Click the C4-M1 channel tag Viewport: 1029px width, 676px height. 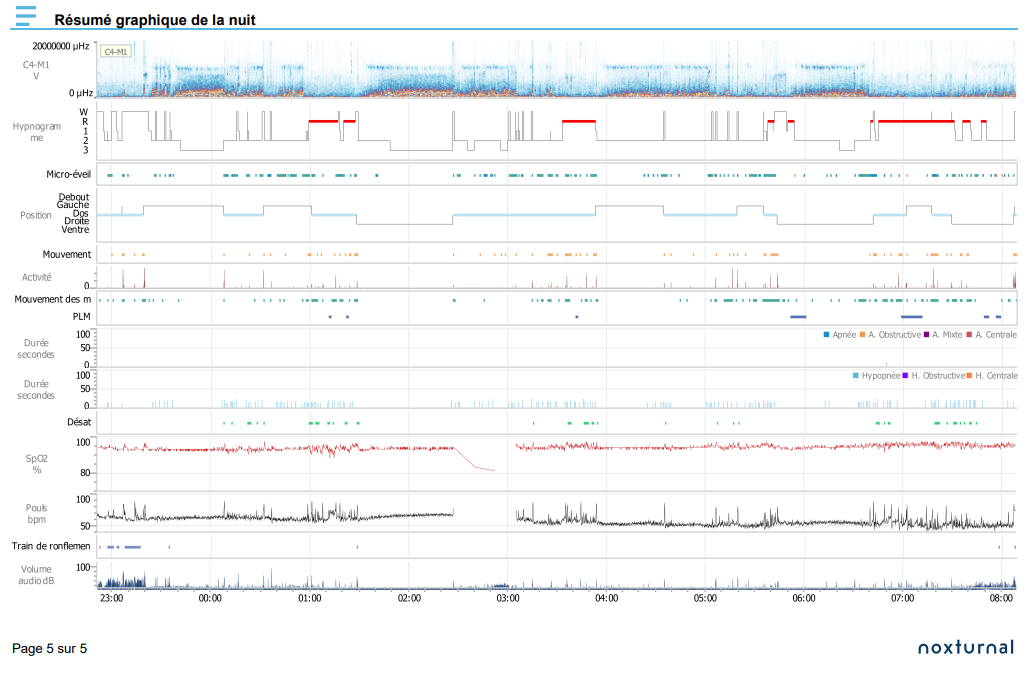tap(116, 51)
